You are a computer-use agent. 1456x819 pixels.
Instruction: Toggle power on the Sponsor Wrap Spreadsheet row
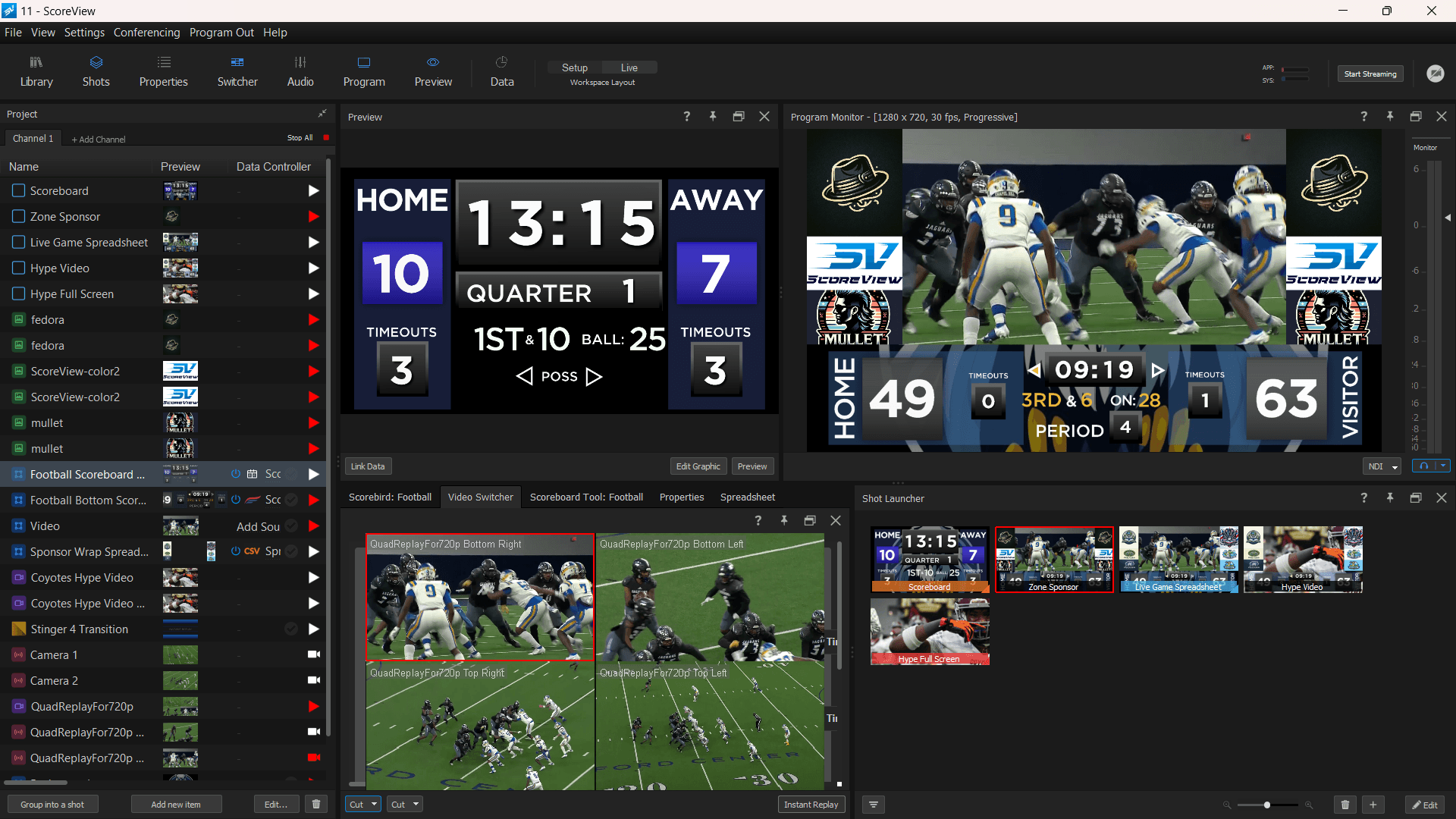235,551
